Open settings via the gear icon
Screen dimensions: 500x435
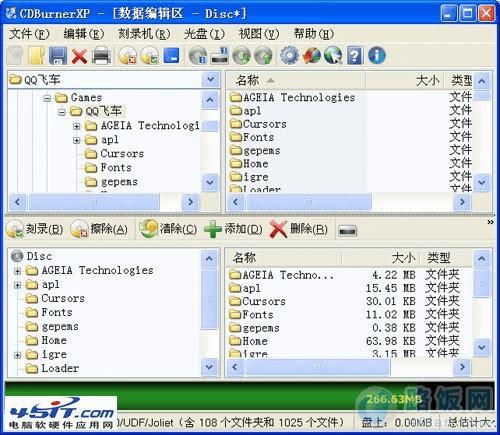pos(289,55)
